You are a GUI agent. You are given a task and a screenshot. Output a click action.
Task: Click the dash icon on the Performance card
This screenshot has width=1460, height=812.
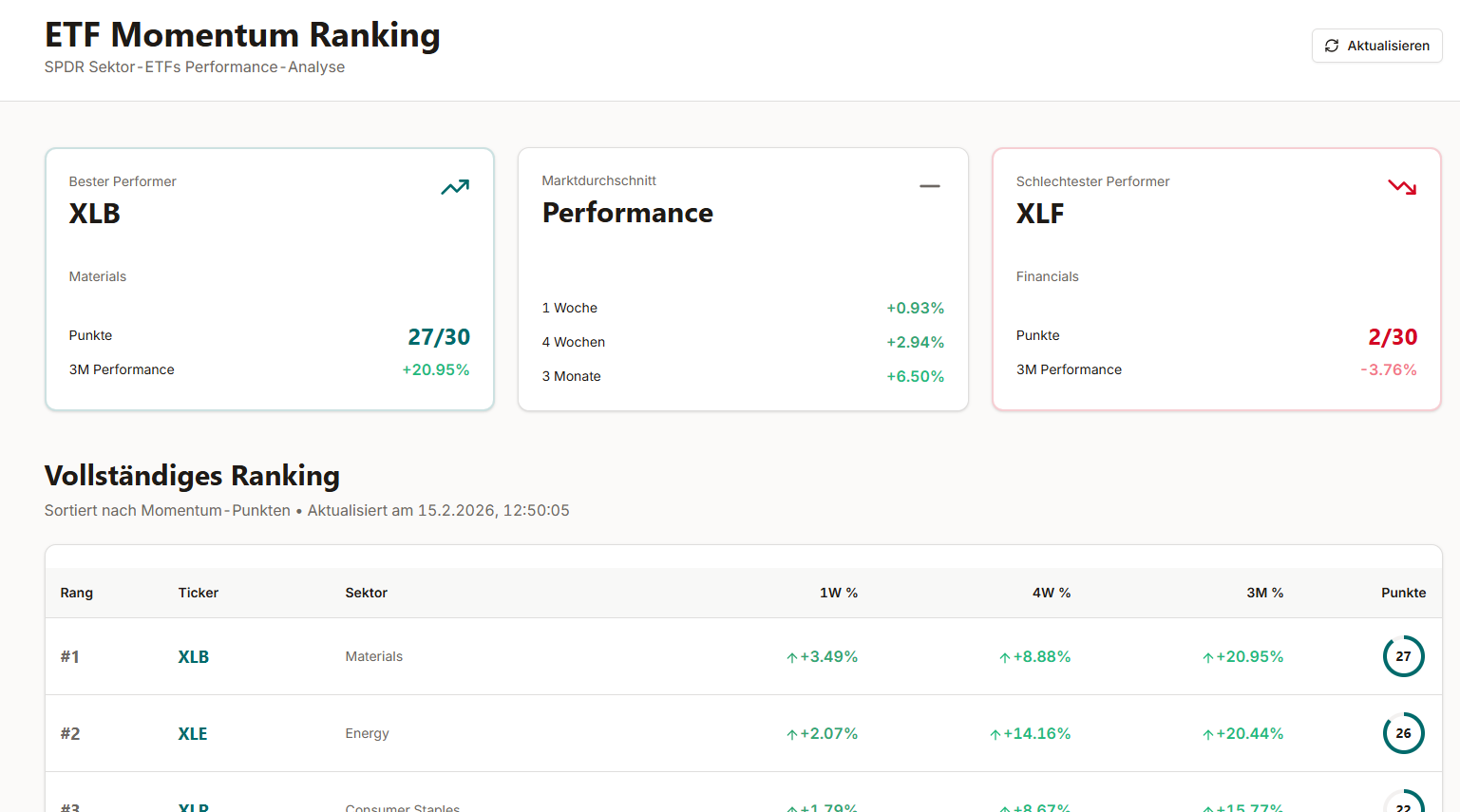[929, 185]
